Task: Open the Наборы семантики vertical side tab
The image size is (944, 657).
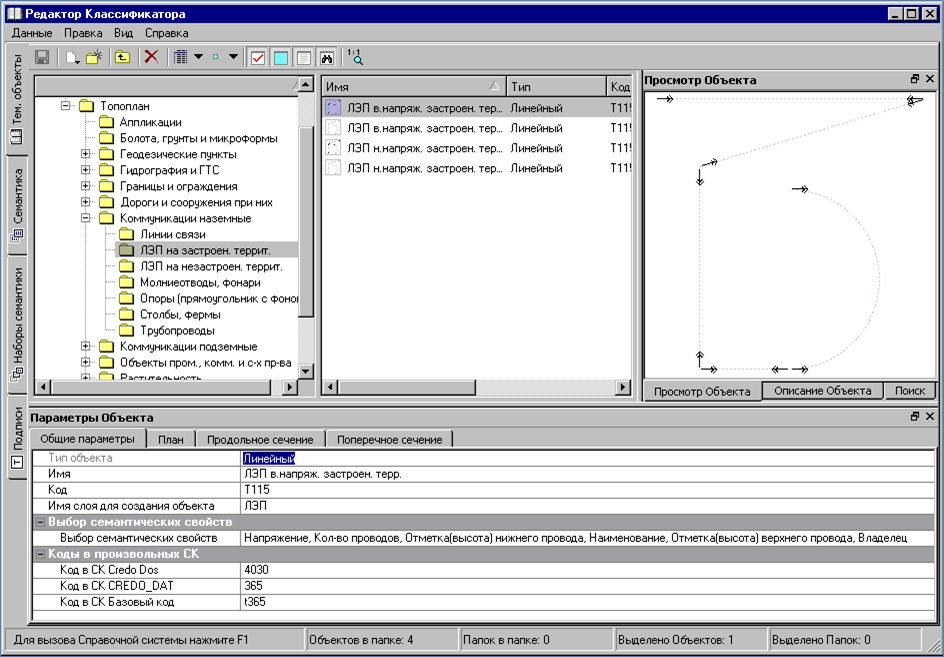Action: [17, 325]
